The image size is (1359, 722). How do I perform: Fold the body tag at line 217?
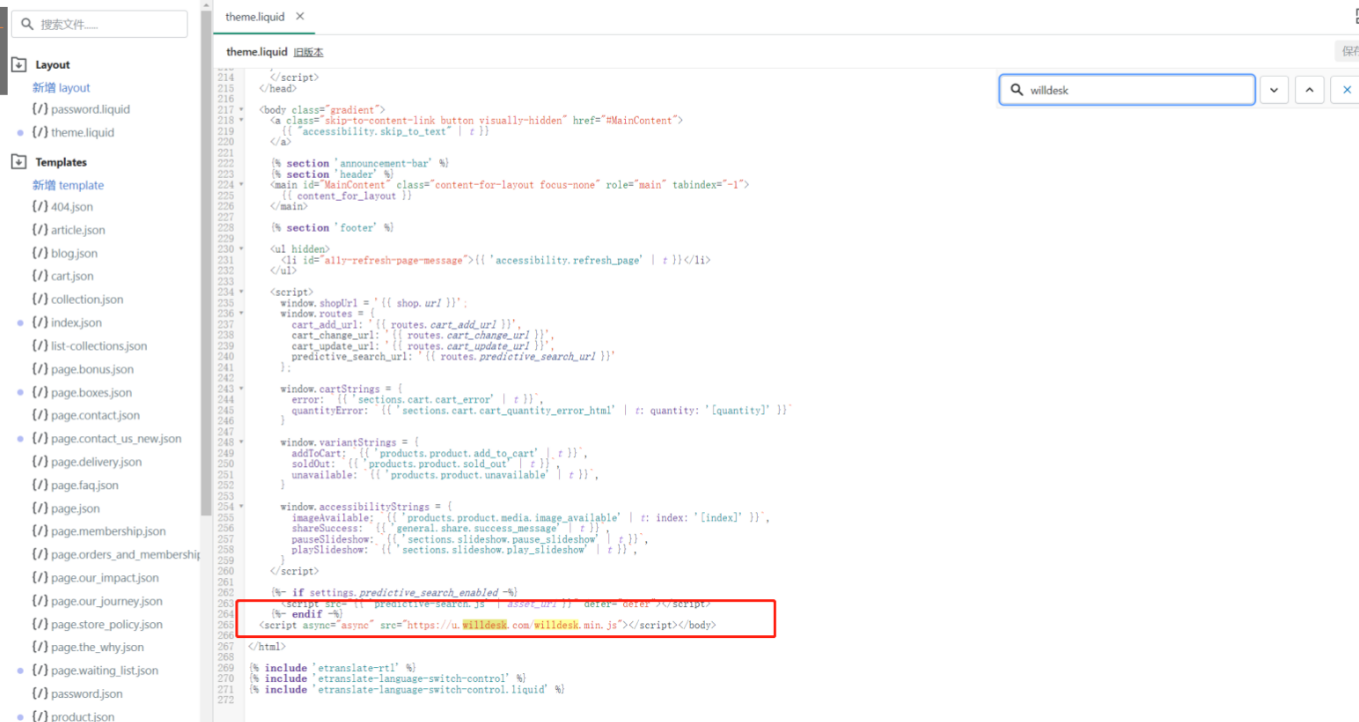pyautogui.click(x=241, y=110)
